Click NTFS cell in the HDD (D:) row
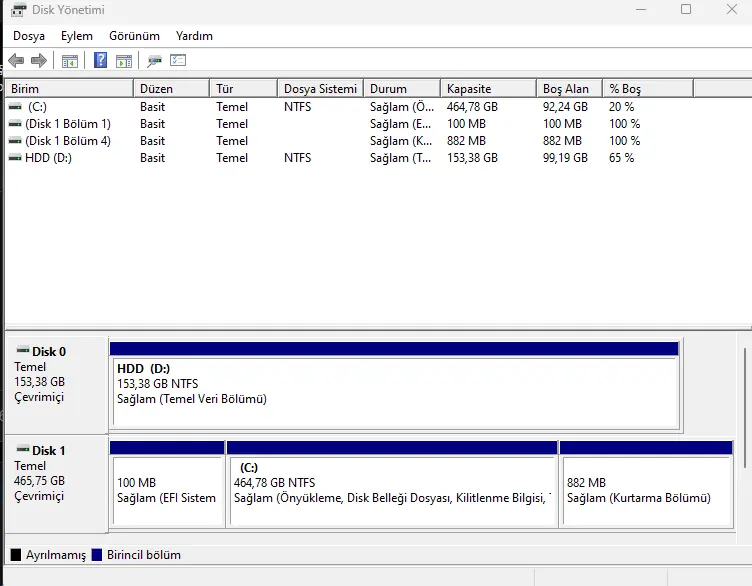 [x=297, y=158]
